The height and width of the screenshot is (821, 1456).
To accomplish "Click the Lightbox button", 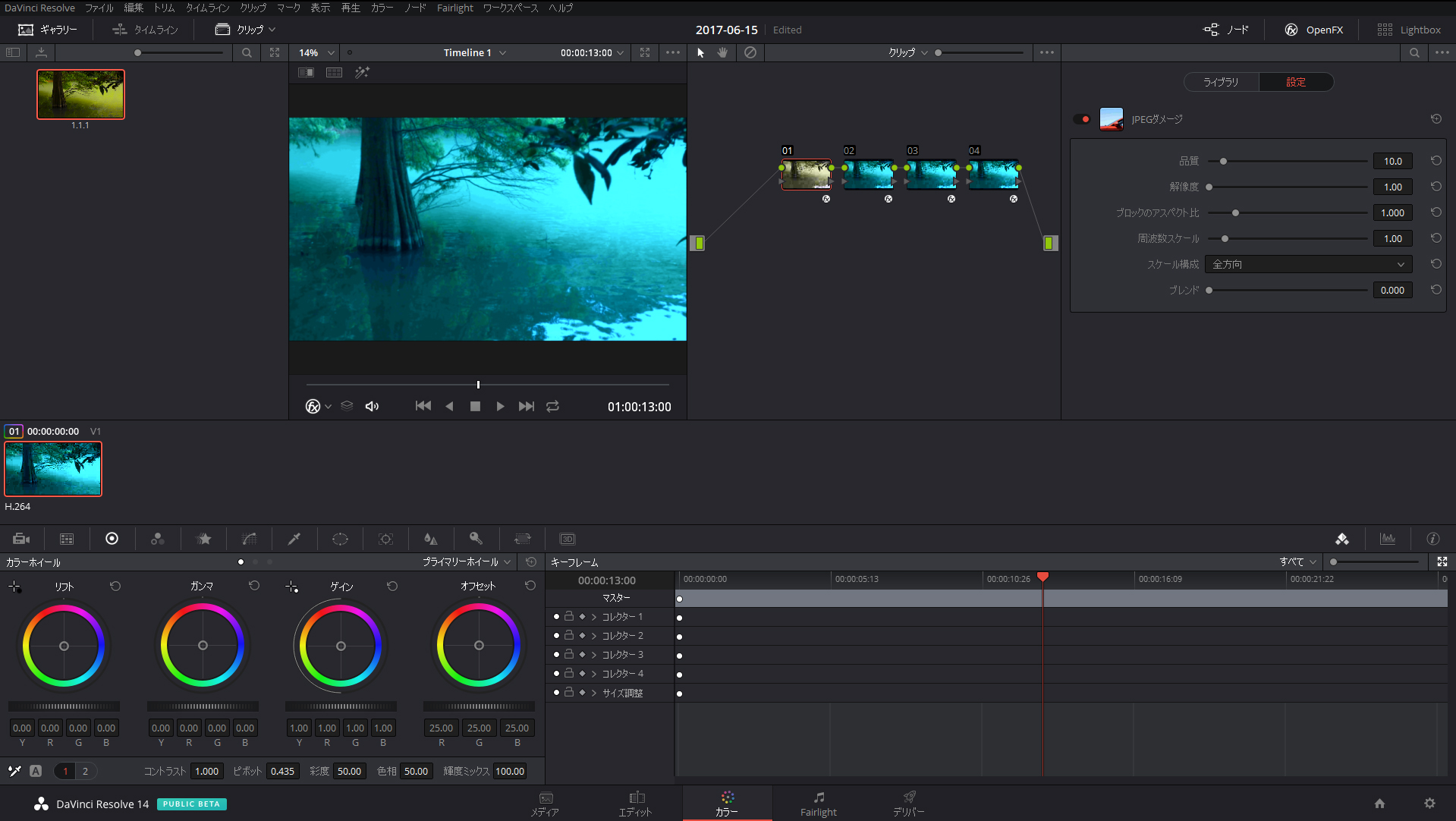I will (x=1409, y=30).
